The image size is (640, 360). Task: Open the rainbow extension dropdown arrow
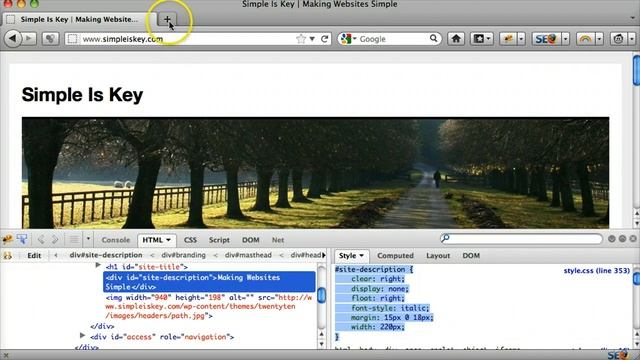[599, 39]
